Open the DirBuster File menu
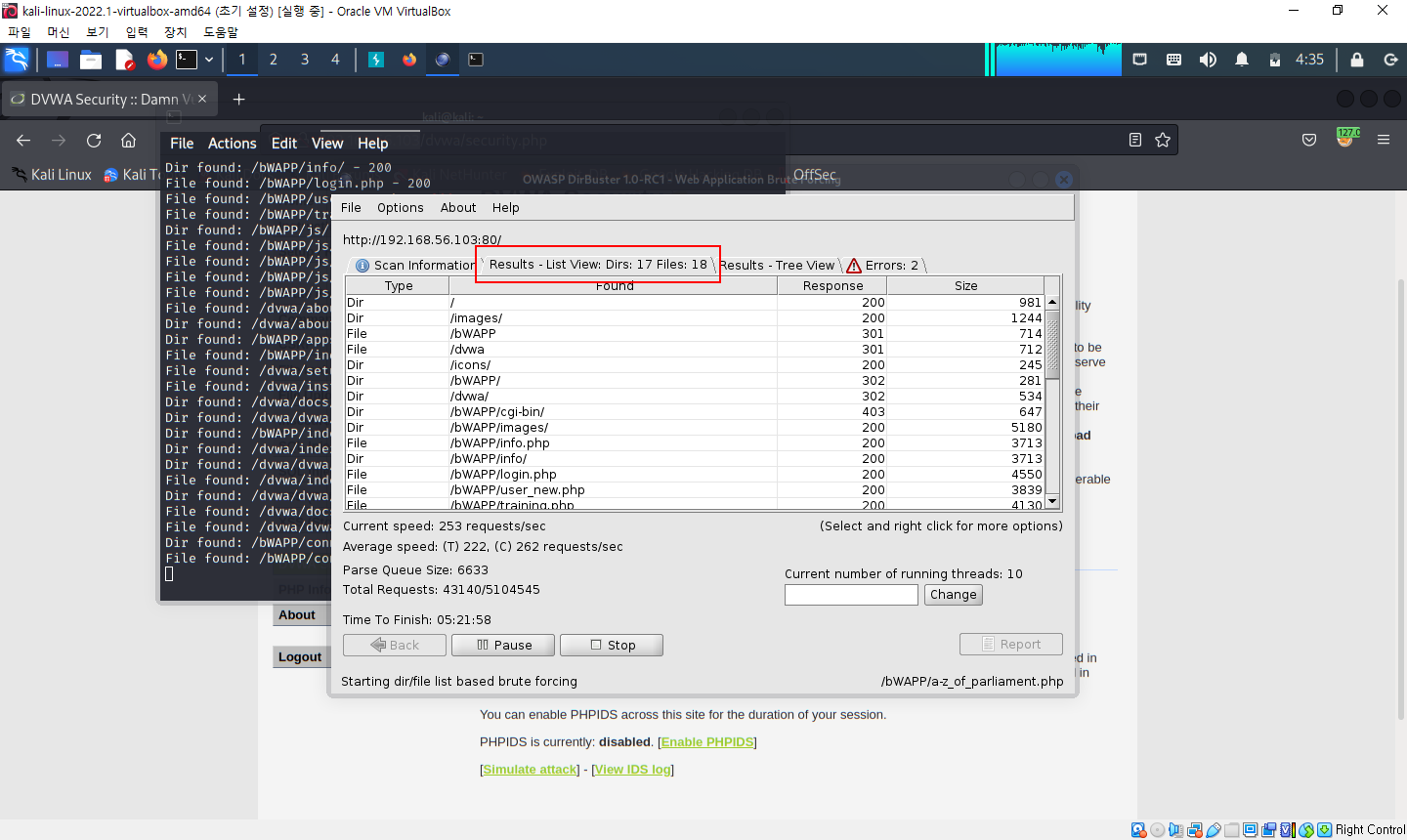This screenshot has width=1407, height=840. pos(351,208)
